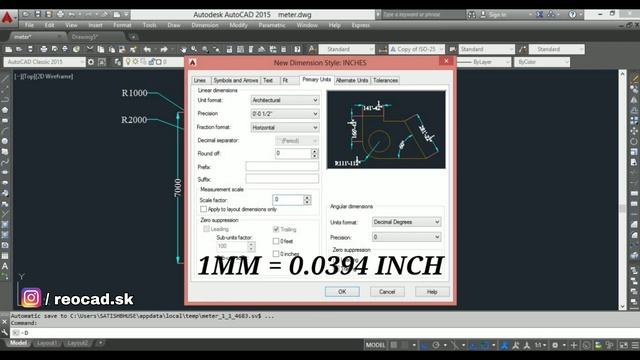
Task: Select the Pan hand tool
Action: point(184,49)
